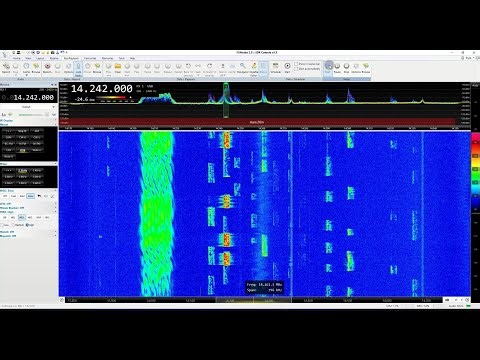
Task: Open the Favourites ribbon tab
Action: (x=90, y=58)
